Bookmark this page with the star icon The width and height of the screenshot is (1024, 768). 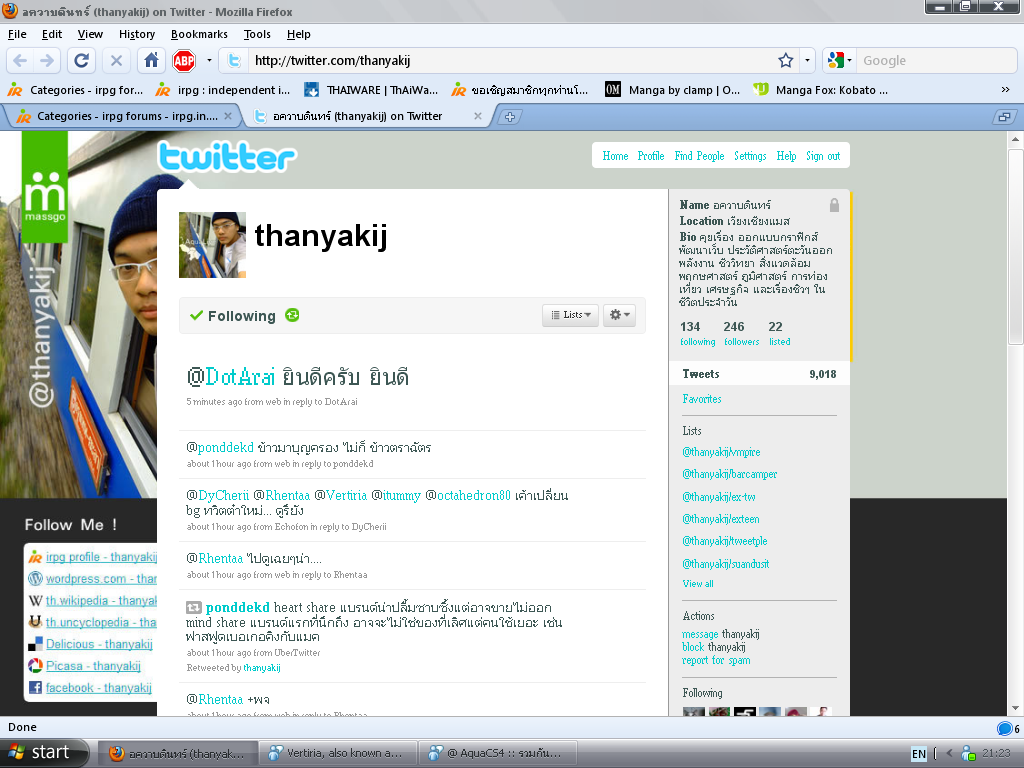(x=786, y=61)
